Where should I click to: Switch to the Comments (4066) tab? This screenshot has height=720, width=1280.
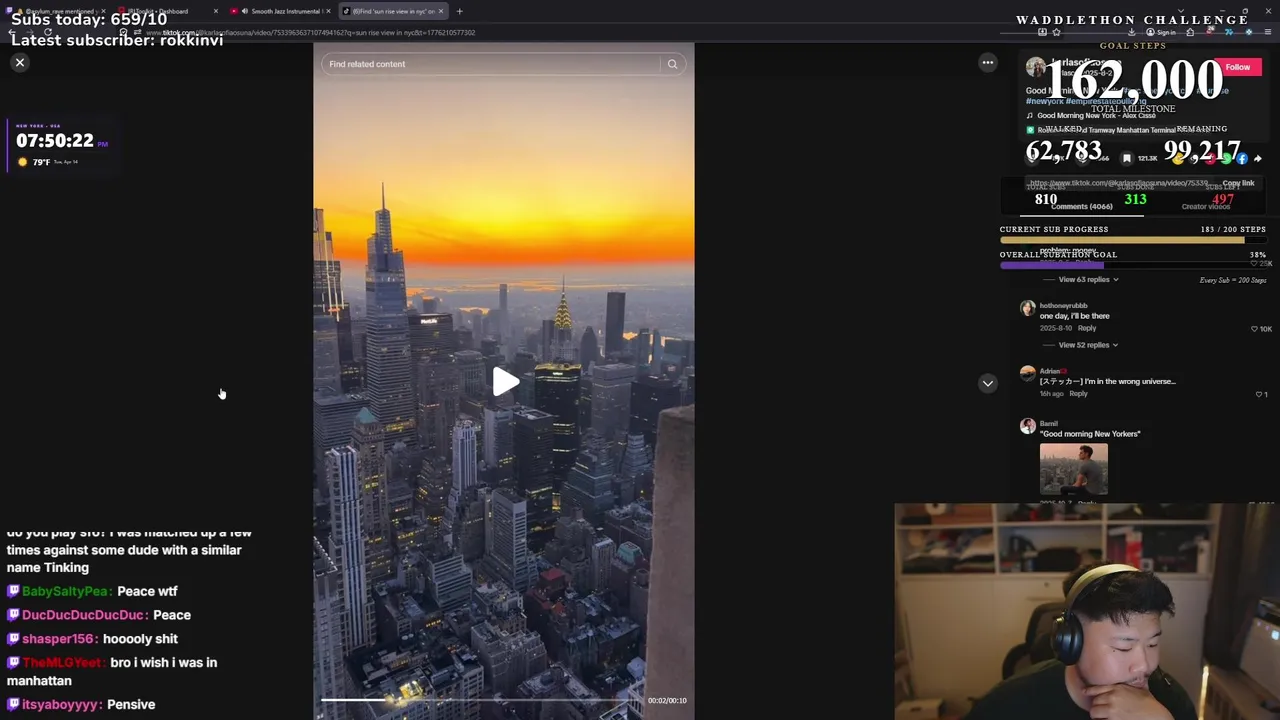pyautogui.click(x=1080, y=206)
